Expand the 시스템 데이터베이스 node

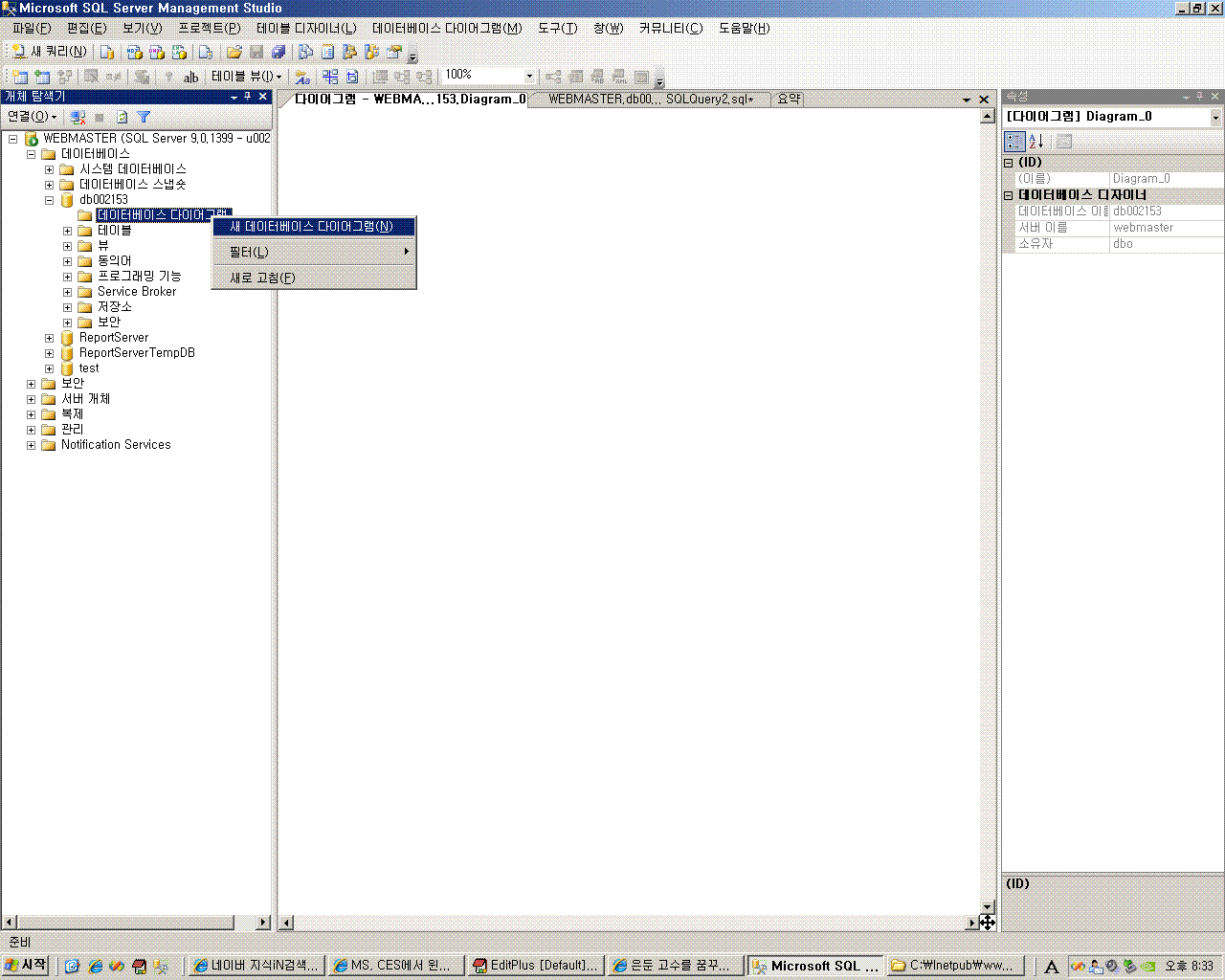(x=50, y=169)
